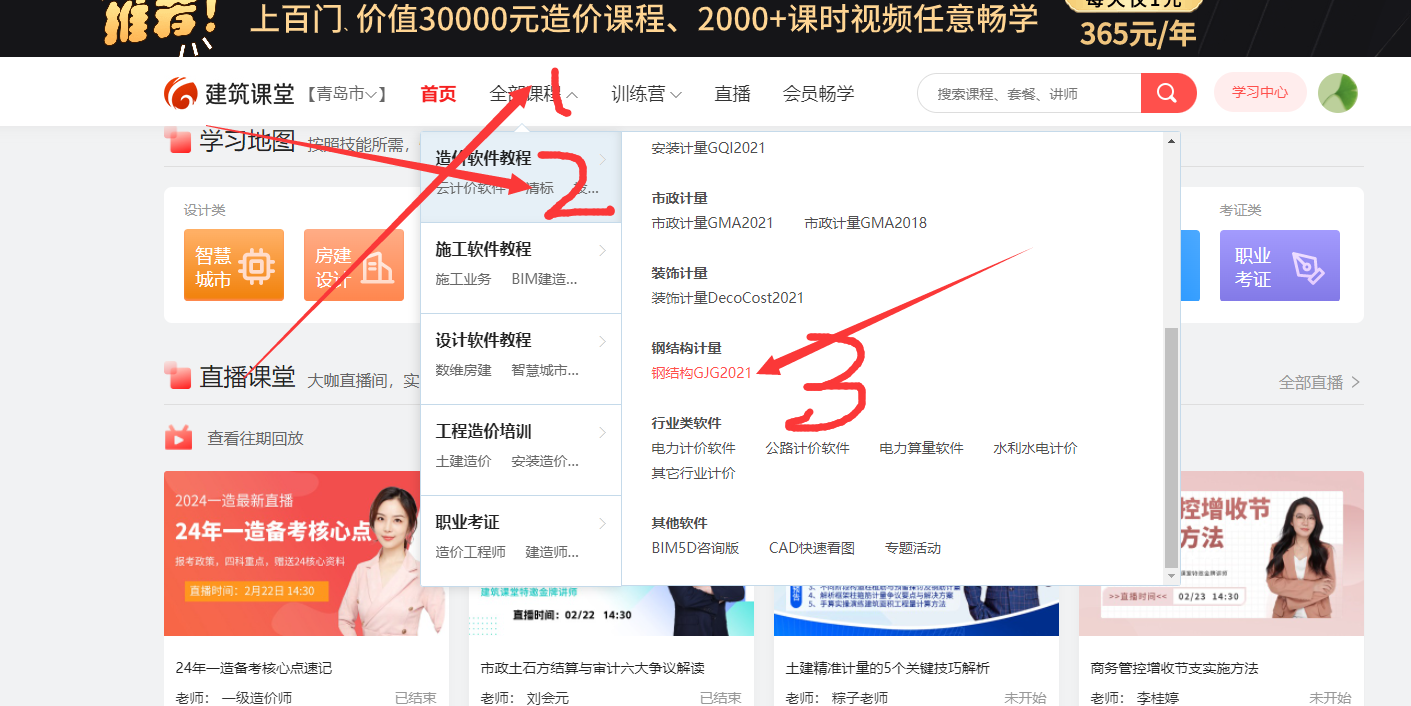Expand 职业考证 submenu chevron in side menu
This screenshot has height=706, width=1411.
pos(603,523)
